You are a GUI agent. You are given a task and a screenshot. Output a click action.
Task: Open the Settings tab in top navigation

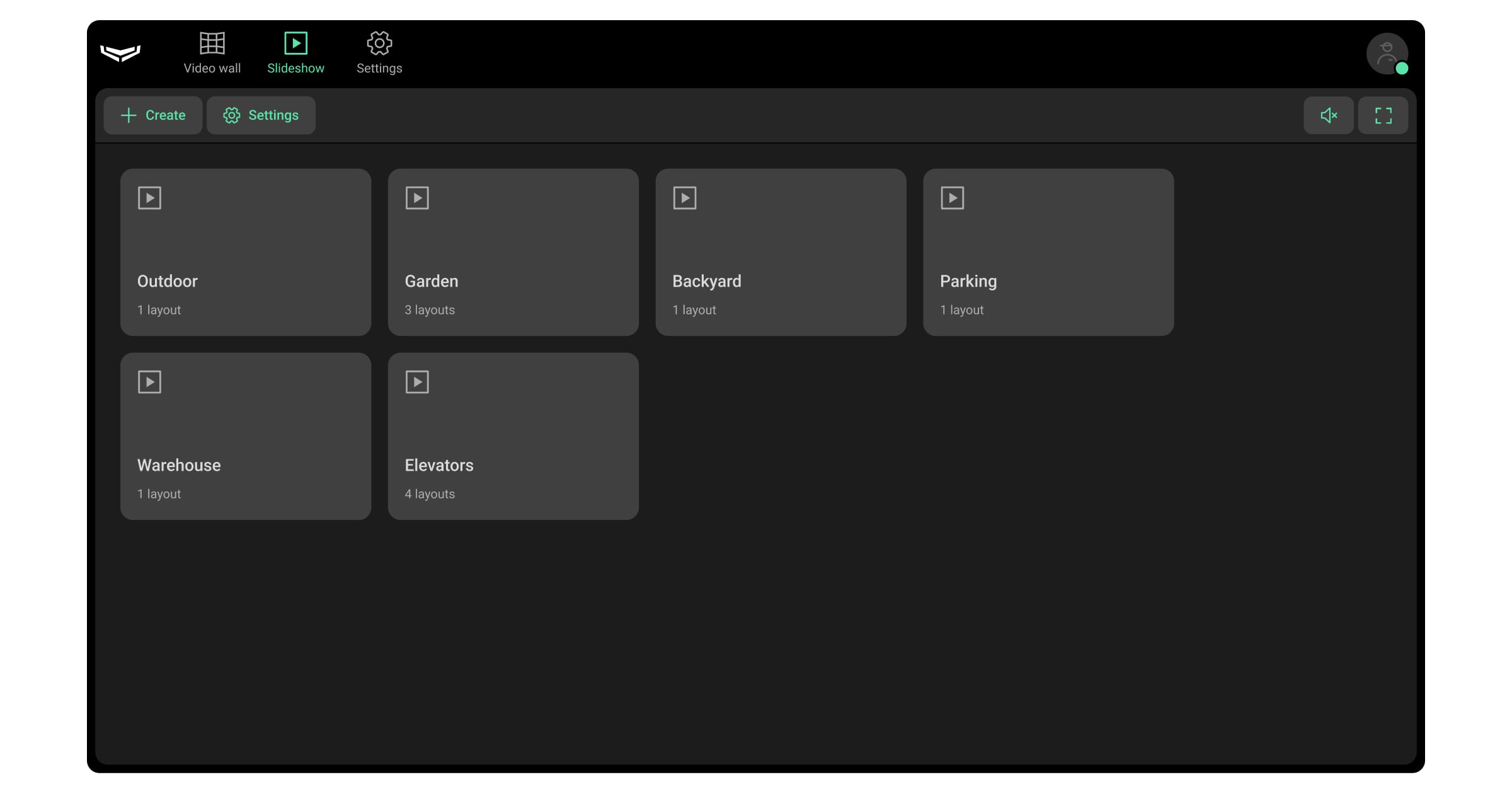pos(379,54)
